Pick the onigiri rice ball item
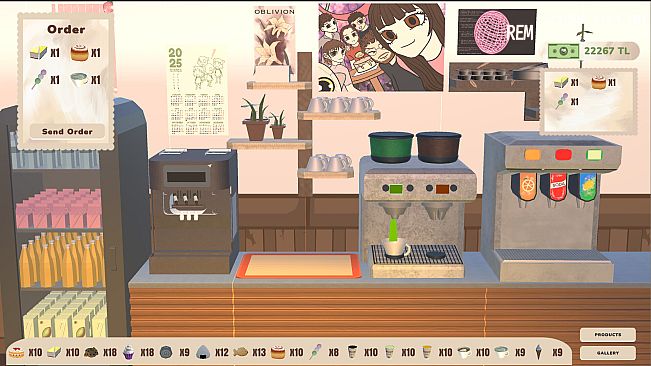651x366 pixels. tap(203, 353)
